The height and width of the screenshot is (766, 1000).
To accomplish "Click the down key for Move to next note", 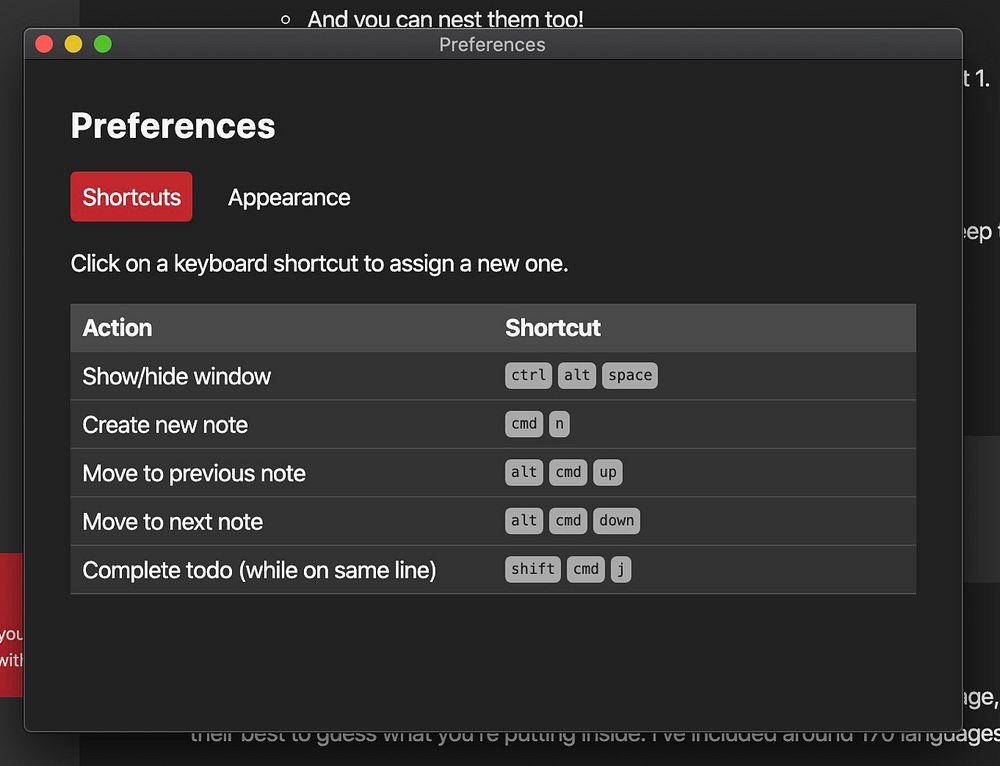I will click(617, 521).
